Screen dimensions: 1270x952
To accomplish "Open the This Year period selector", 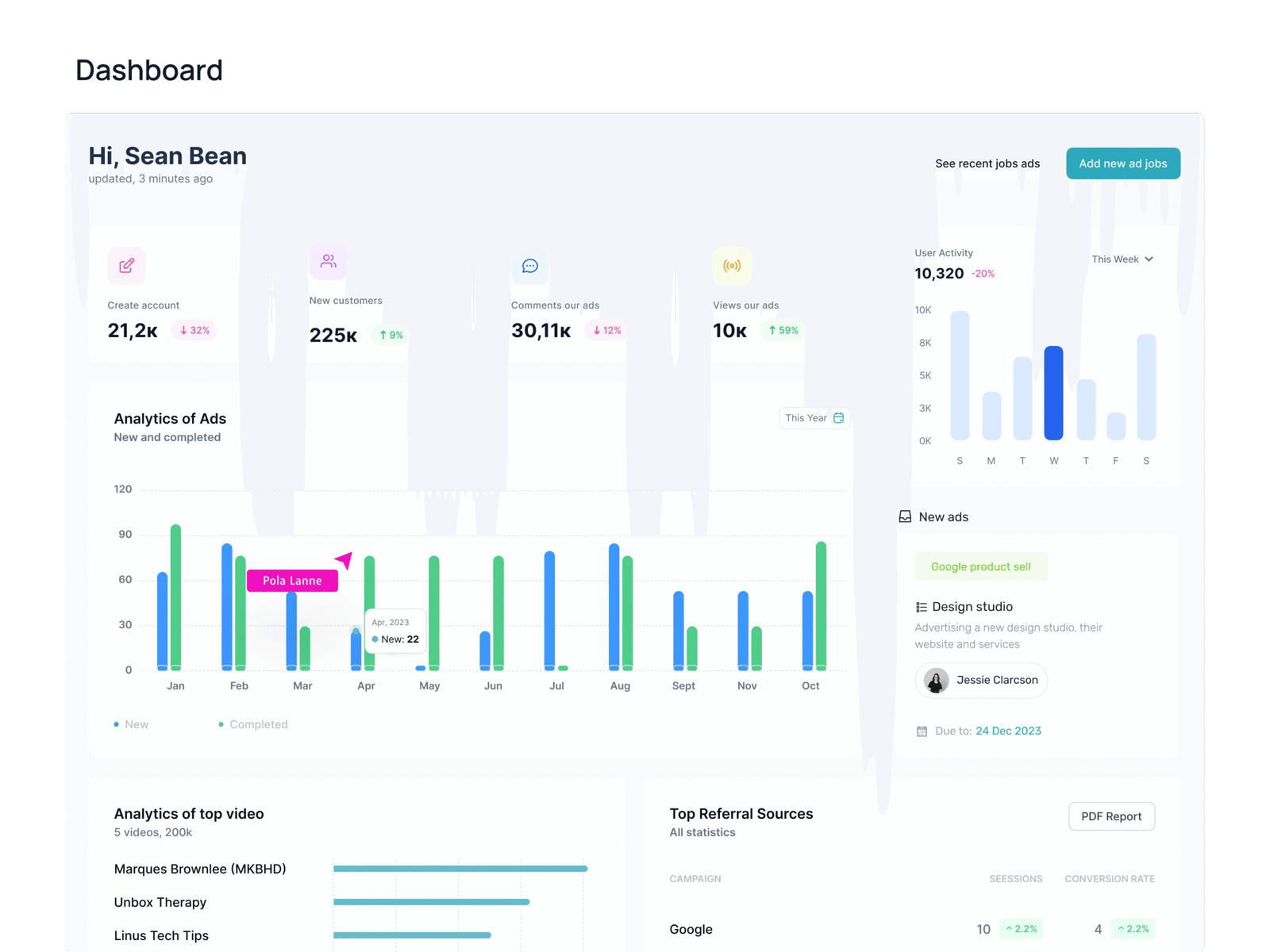I will click(x=814, y=418).
